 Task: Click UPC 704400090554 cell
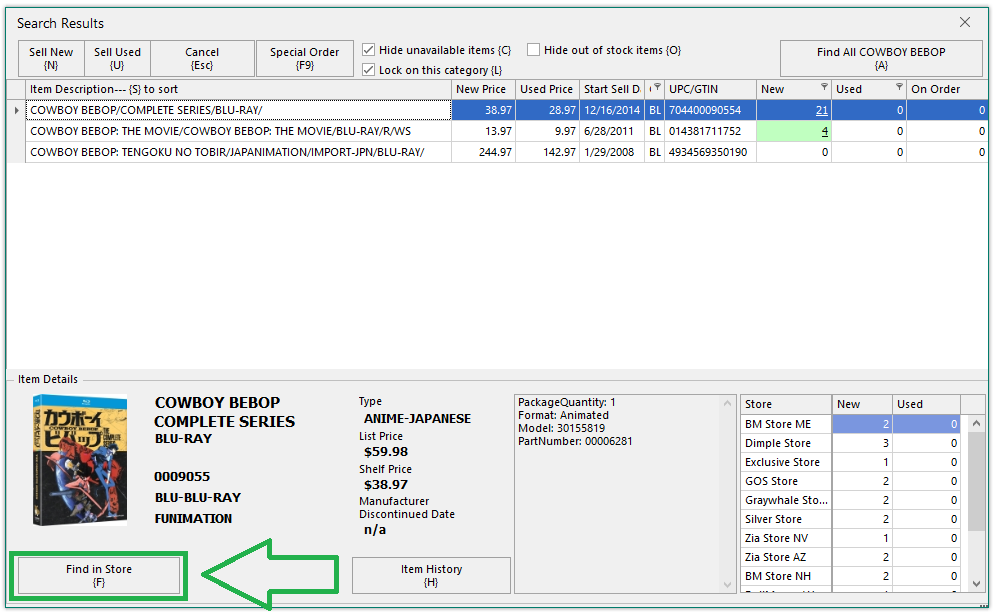710,110
